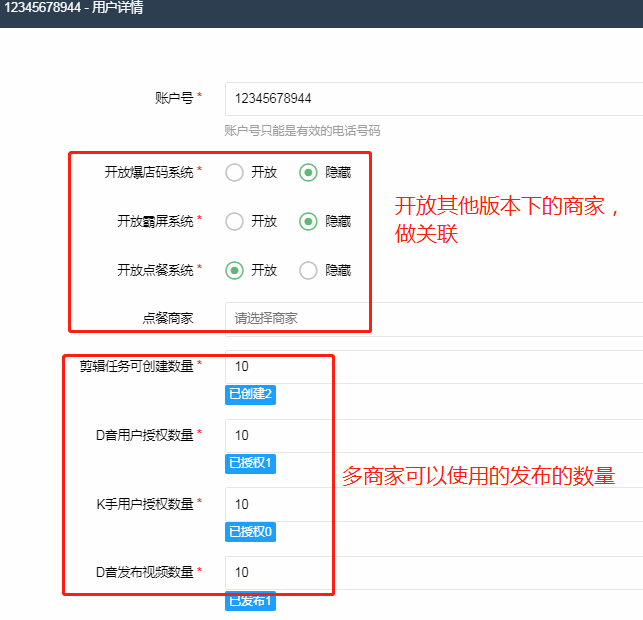Click the K手用户授权数量 label
643x620 pixels.
point(145,504)
